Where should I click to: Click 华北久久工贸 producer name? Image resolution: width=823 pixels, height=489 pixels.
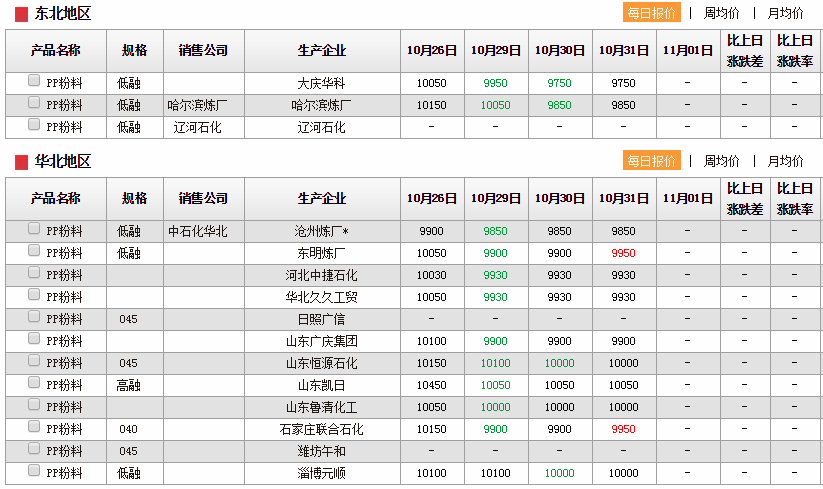(321, 297)
